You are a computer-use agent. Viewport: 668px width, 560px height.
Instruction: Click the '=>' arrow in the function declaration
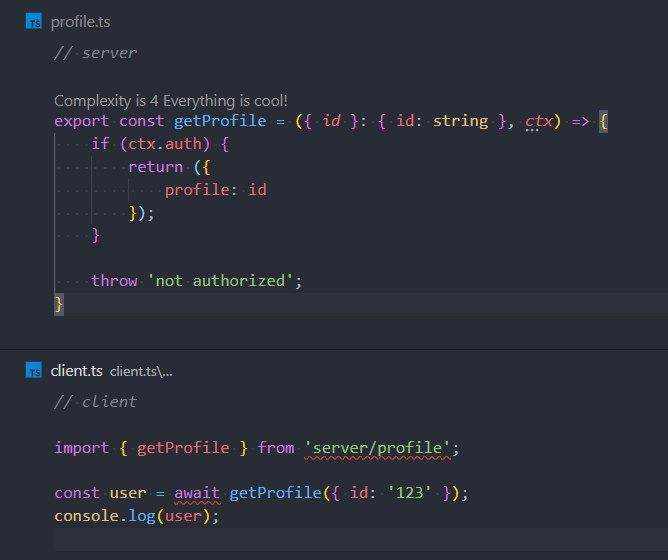pyautogui.click(x=580, y=121)
